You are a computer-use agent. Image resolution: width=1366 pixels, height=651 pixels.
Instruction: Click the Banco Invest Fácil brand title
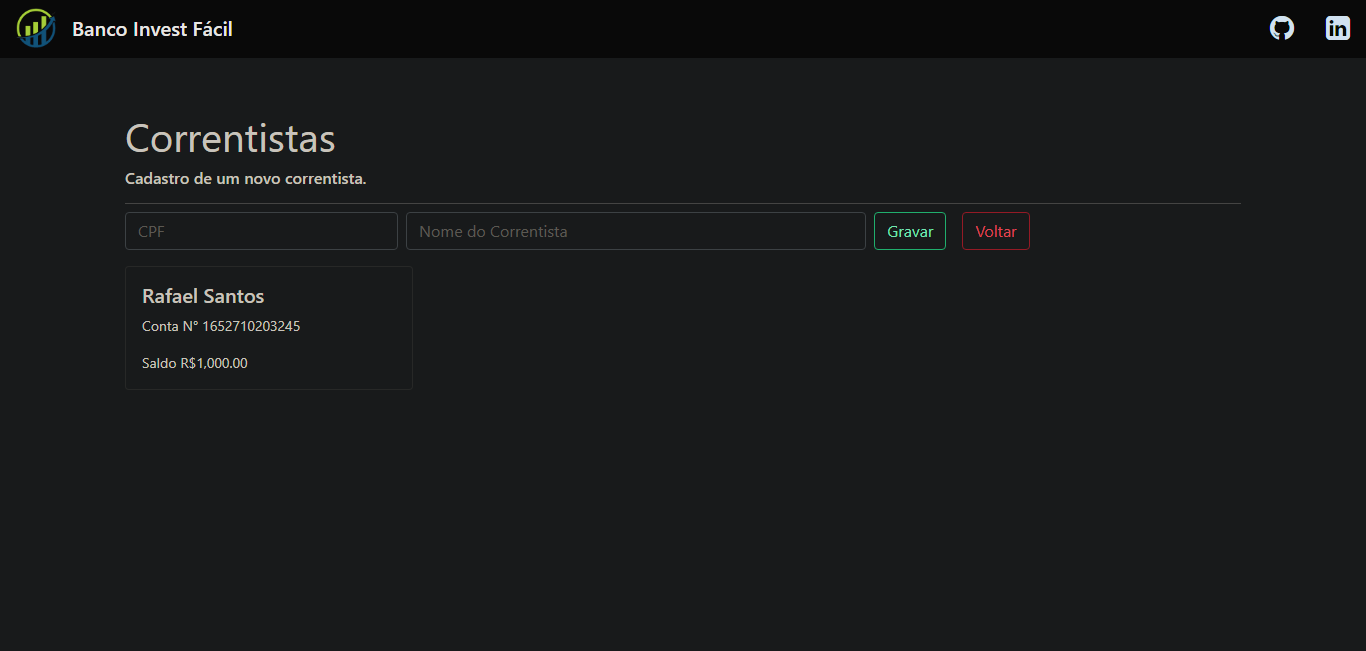152,29
